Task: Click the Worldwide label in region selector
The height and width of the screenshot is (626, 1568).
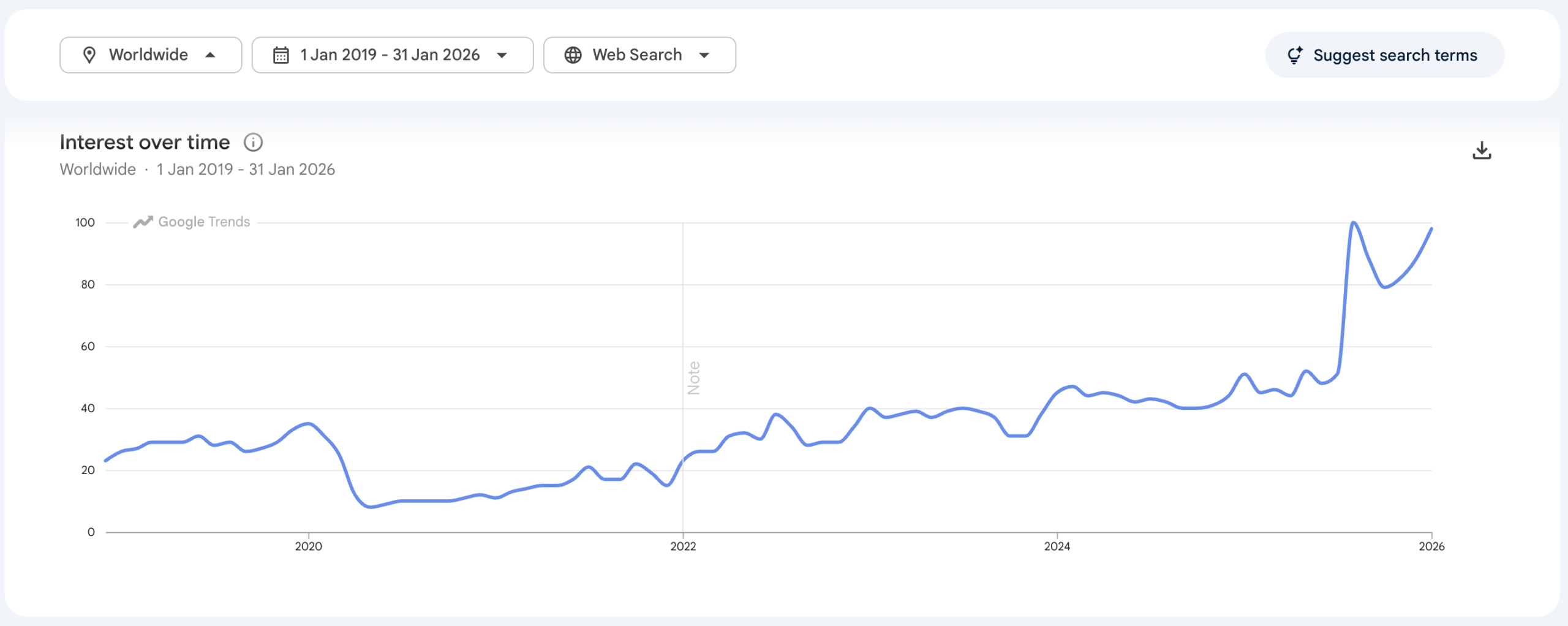Action: tap(148, 55)
